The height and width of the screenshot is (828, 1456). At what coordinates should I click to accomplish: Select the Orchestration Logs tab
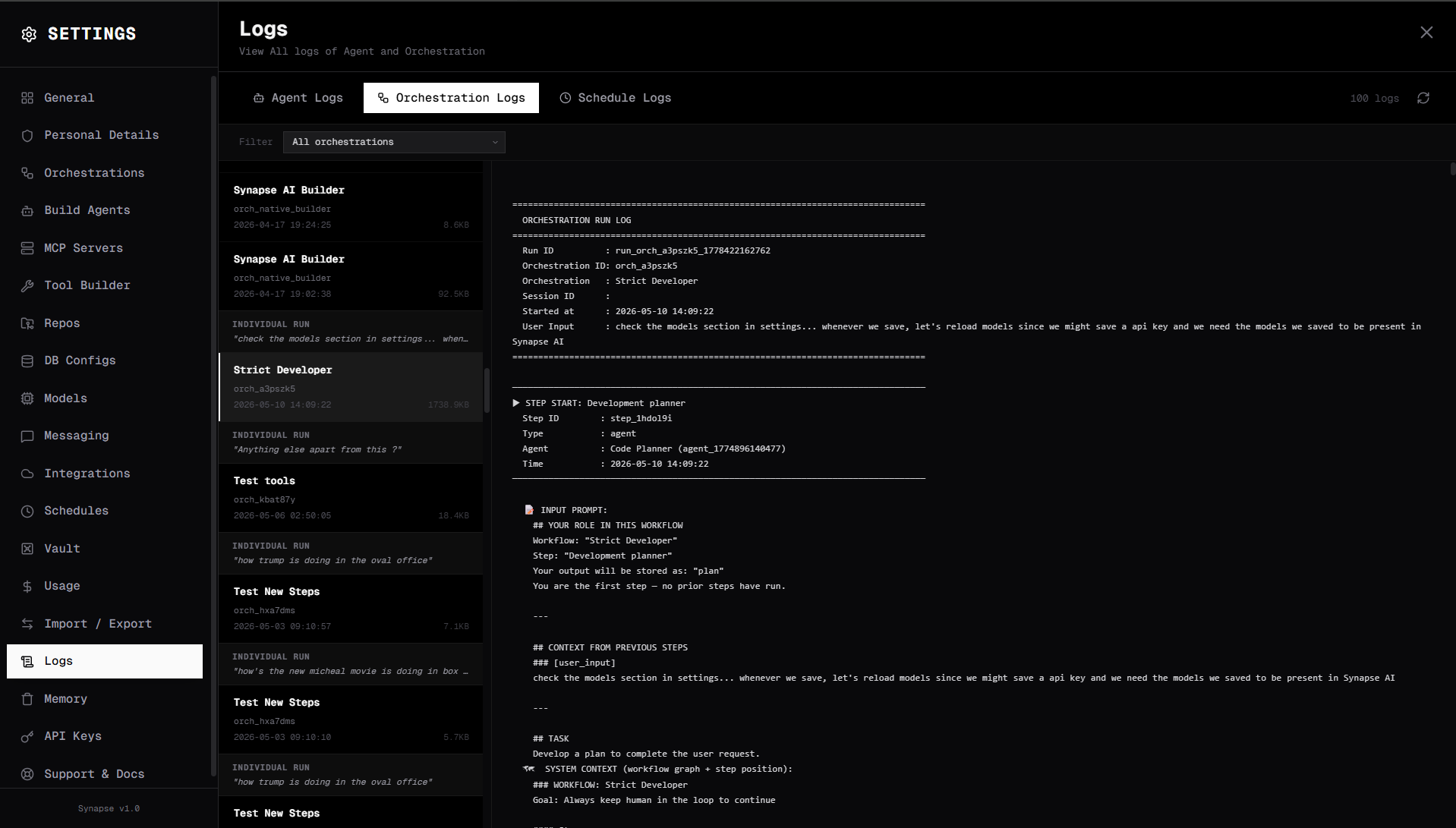pyautogui.click(x=451, y=98)
